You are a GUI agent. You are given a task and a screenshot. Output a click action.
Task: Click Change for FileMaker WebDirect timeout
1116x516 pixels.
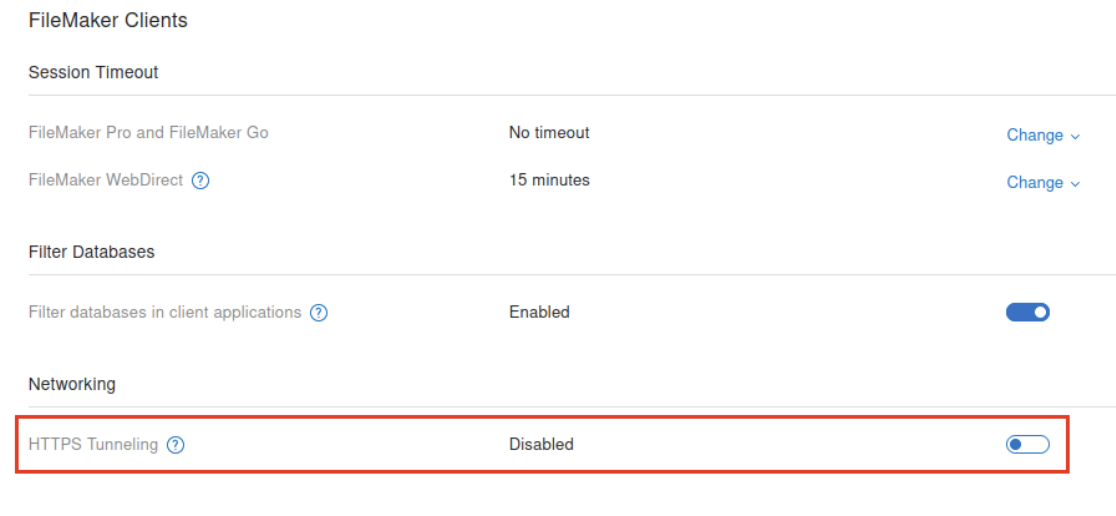coord(1034,182)
